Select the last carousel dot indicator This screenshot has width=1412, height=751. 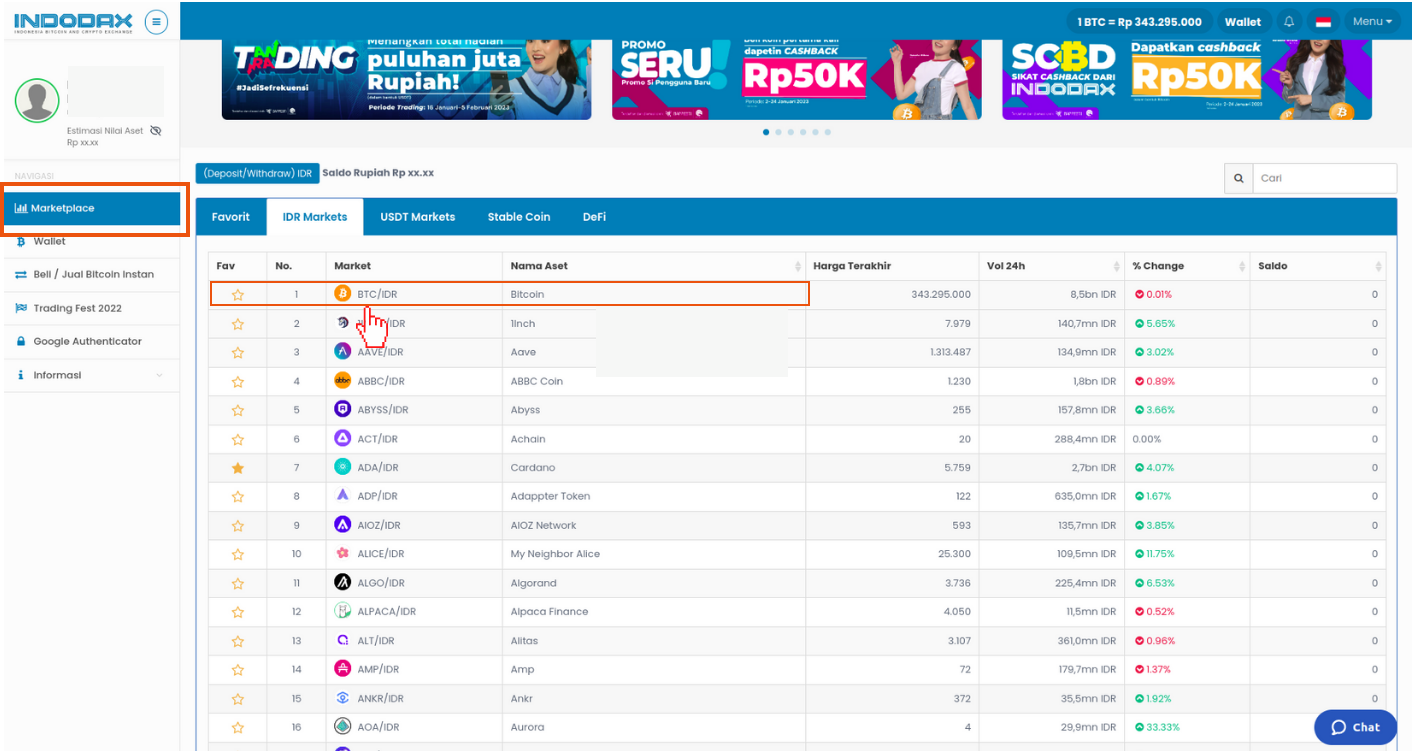click(x=827, y=132)
